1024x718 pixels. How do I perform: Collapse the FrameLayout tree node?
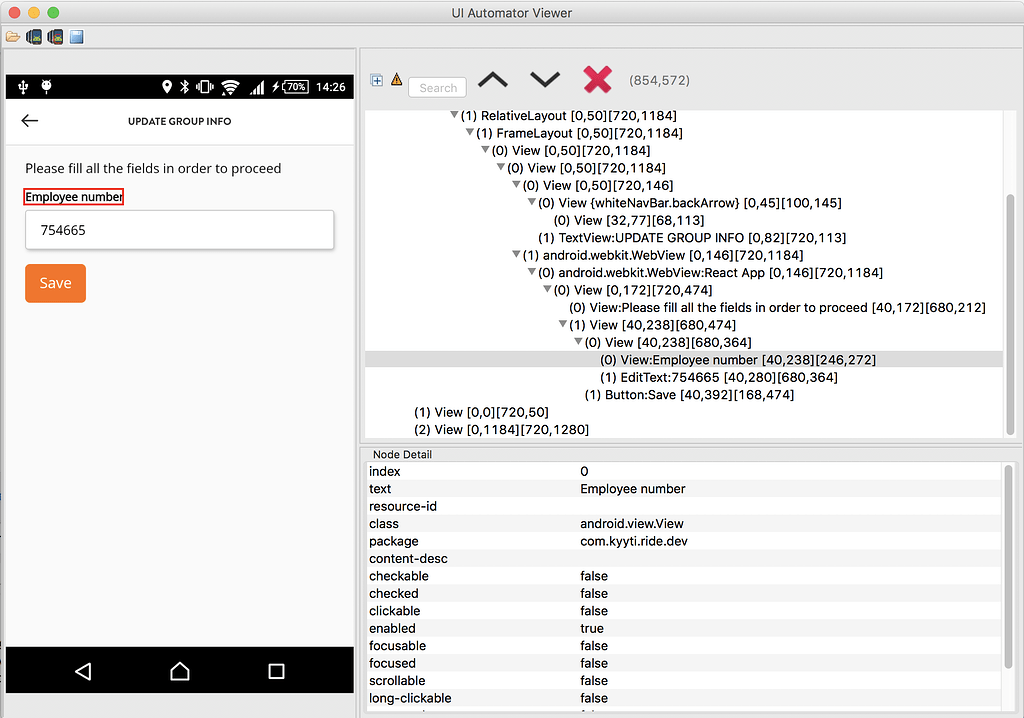pos(470,132)
